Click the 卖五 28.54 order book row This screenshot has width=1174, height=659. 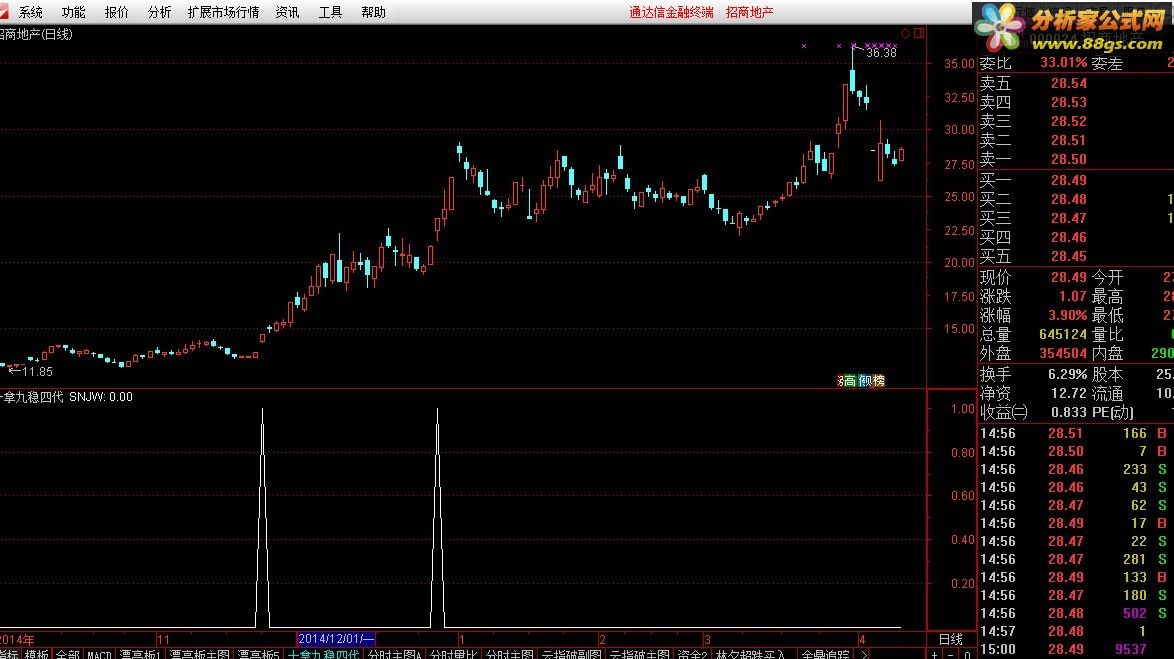click(1076, 83)
